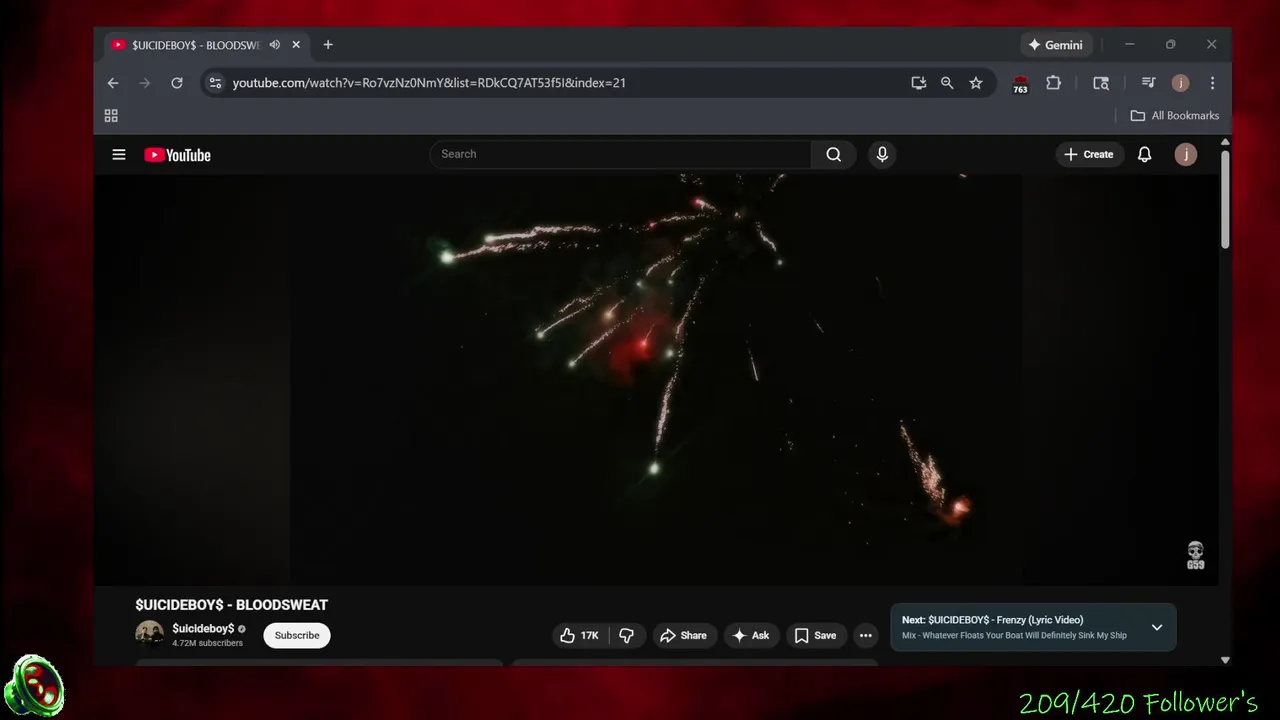The image size is (1280, 720).
Task: Click the browser forward arrow
Action: tap(145, 83)
